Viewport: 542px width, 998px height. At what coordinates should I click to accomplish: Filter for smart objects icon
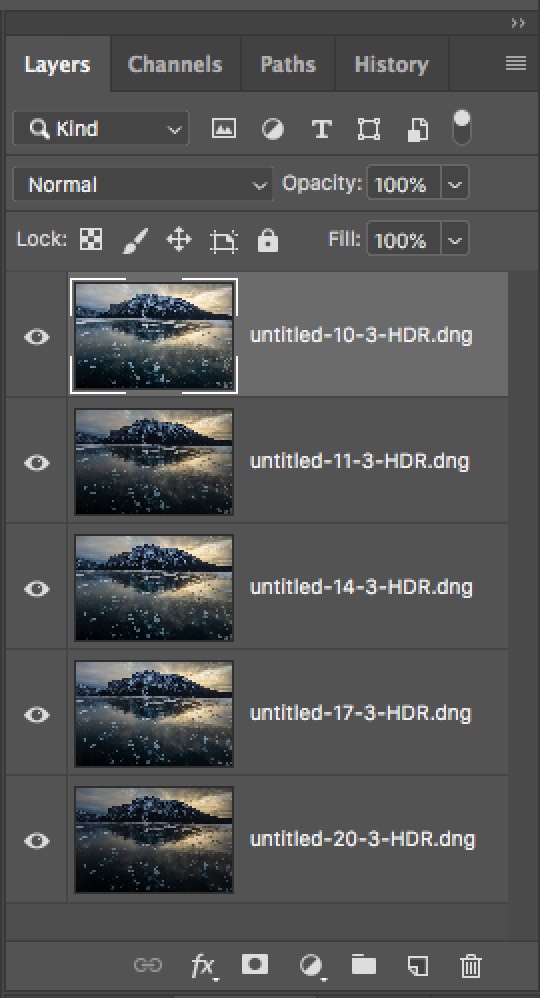[x=417, y=129]
